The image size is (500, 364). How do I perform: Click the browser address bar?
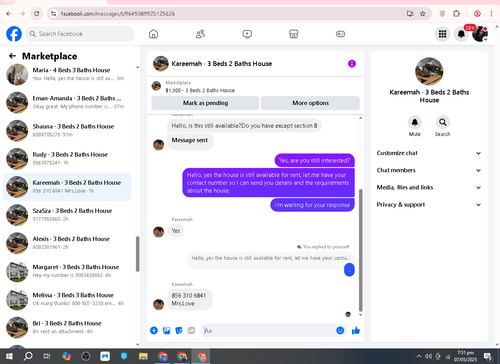[x=230, y=14]
